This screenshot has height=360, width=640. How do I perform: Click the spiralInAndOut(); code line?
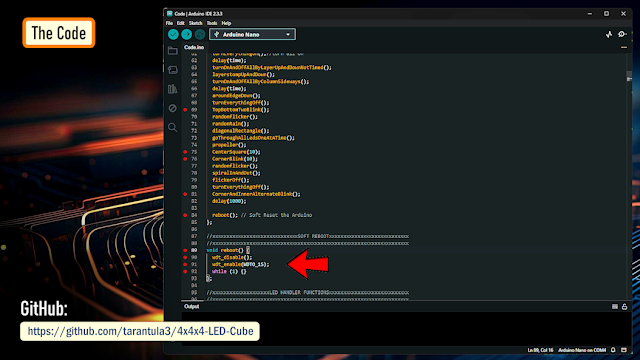point(236,173)
